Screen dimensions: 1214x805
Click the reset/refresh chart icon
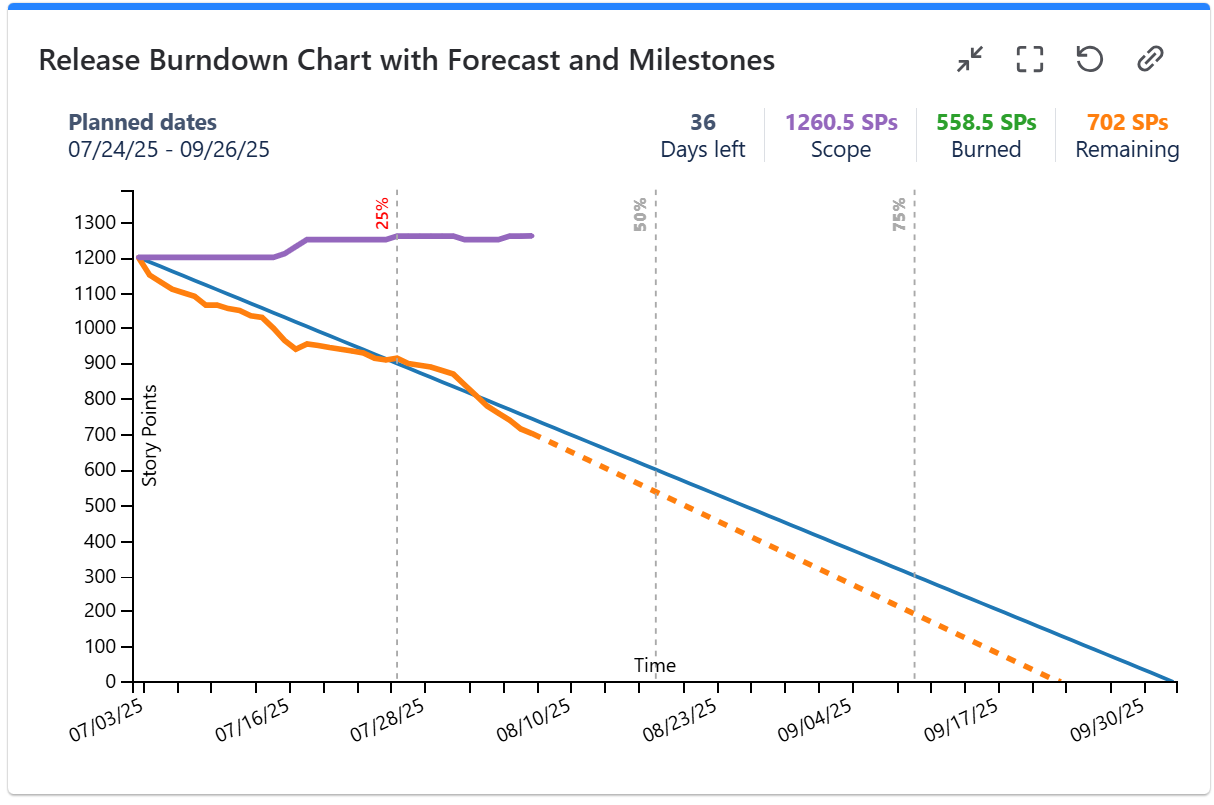[1089, 60]
